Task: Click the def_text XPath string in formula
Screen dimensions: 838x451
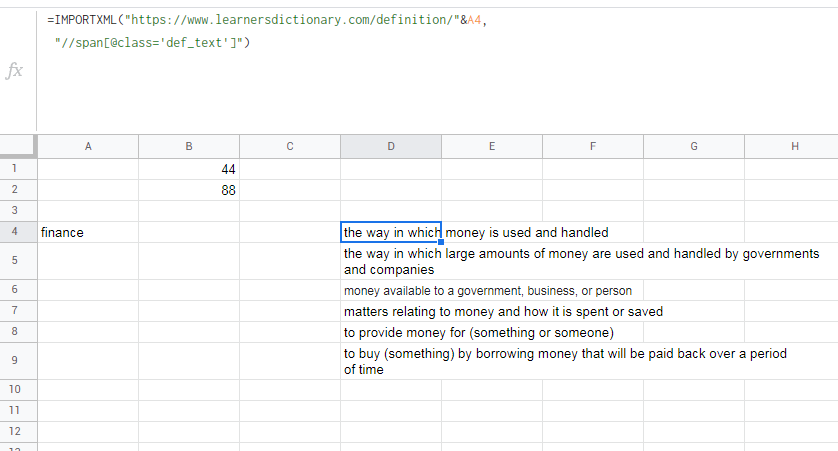Action: [149, 43]
